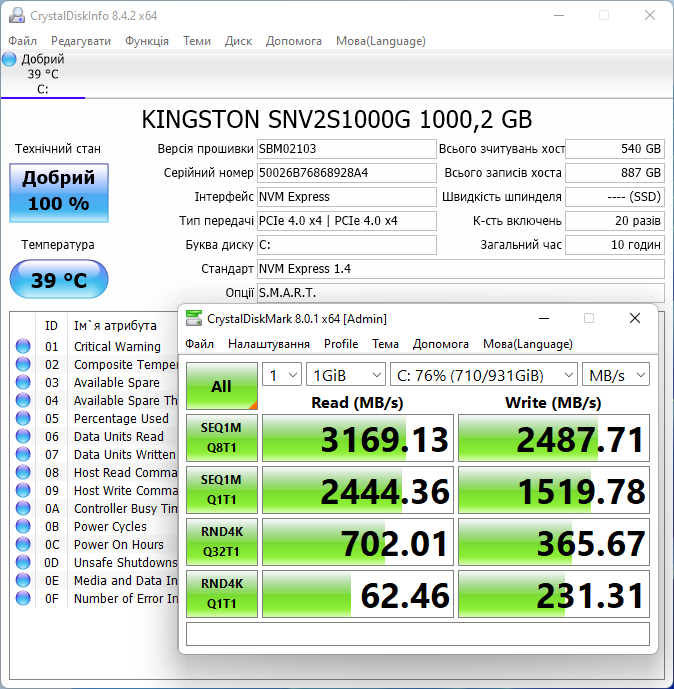Image resolution: width=674 pixels, height=689 pixels.
Task: Open Редагувати menu in CrystalDiskInfo
Action: click(x=81, y=41)
